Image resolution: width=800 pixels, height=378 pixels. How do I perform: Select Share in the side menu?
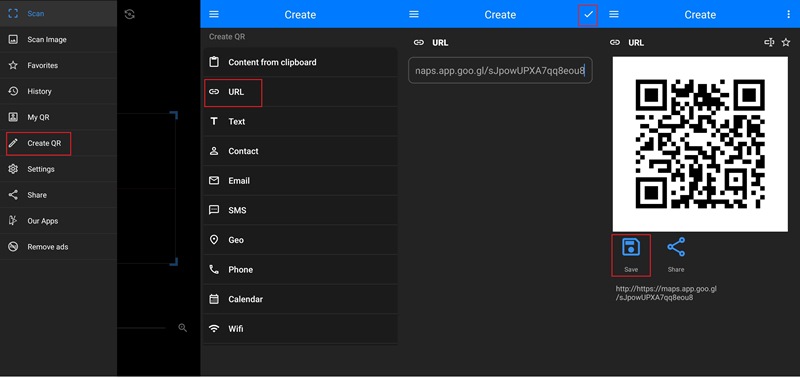[x=58, y=195]
